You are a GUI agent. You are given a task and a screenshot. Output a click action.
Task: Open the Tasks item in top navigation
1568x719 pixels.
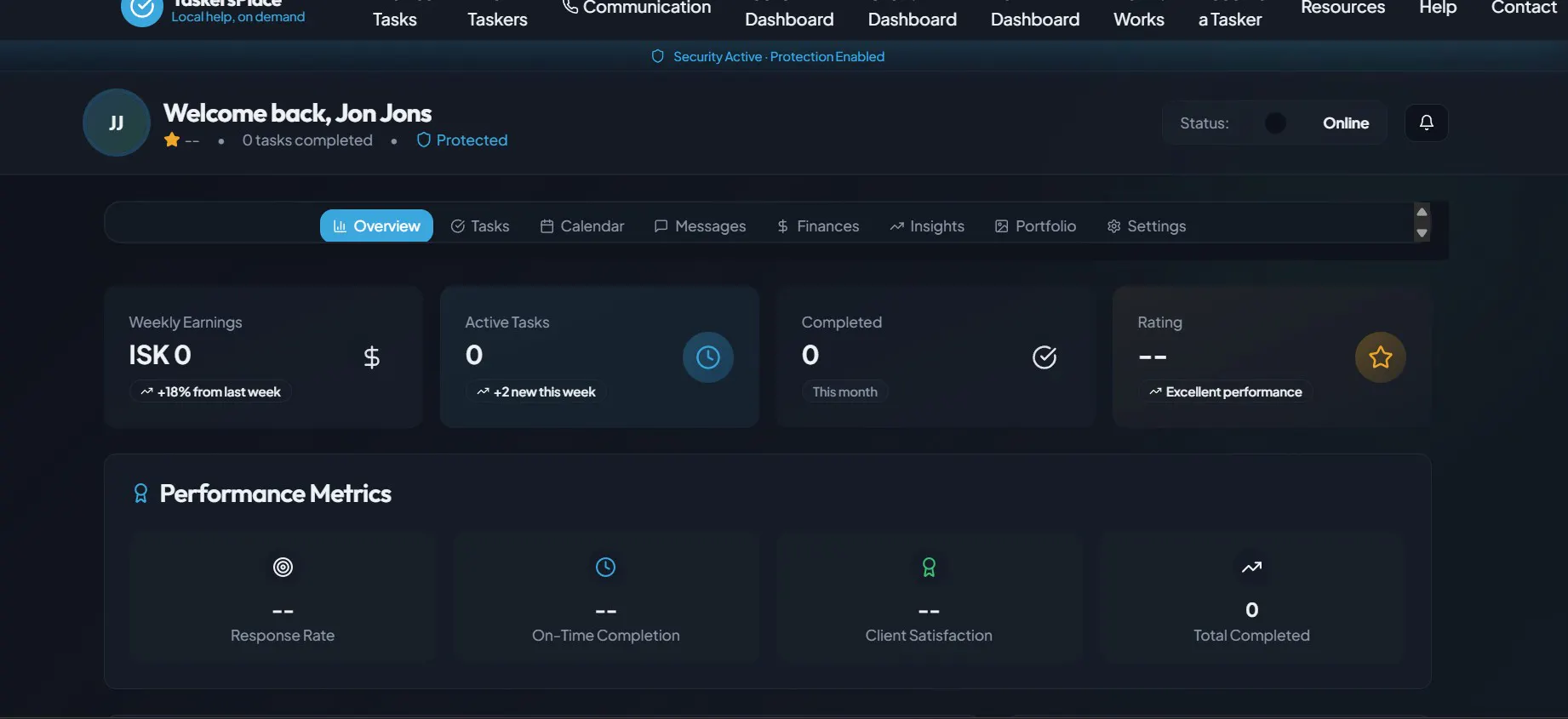click(395, 19)
